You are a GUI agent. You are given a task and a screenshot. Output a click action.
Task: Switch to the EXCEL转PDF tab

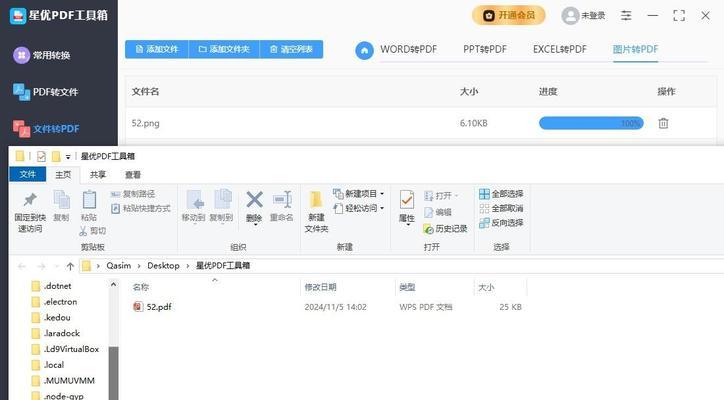pos(560,49)
